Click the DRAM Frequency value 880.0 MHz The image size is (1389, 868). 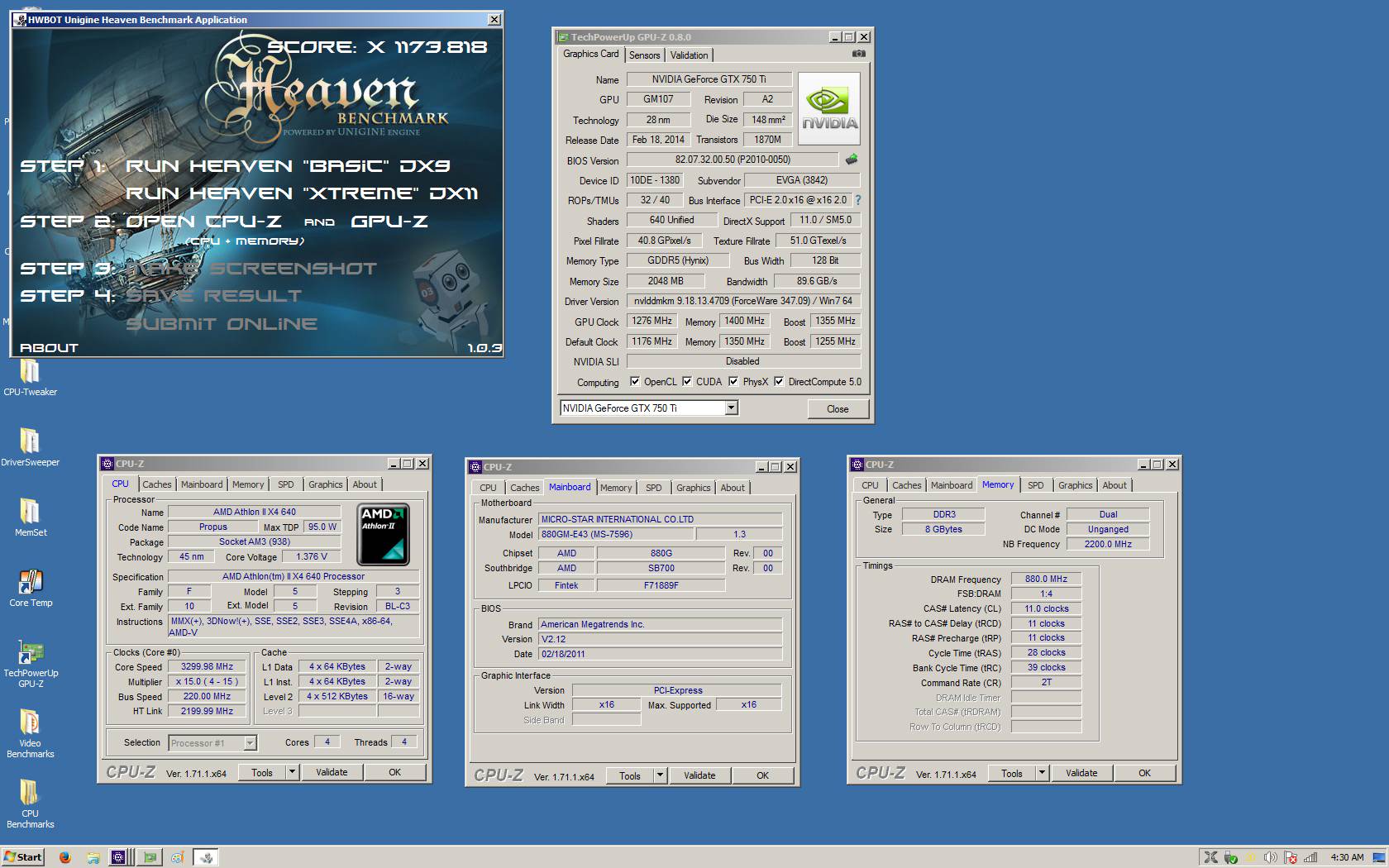(1046, 579)
